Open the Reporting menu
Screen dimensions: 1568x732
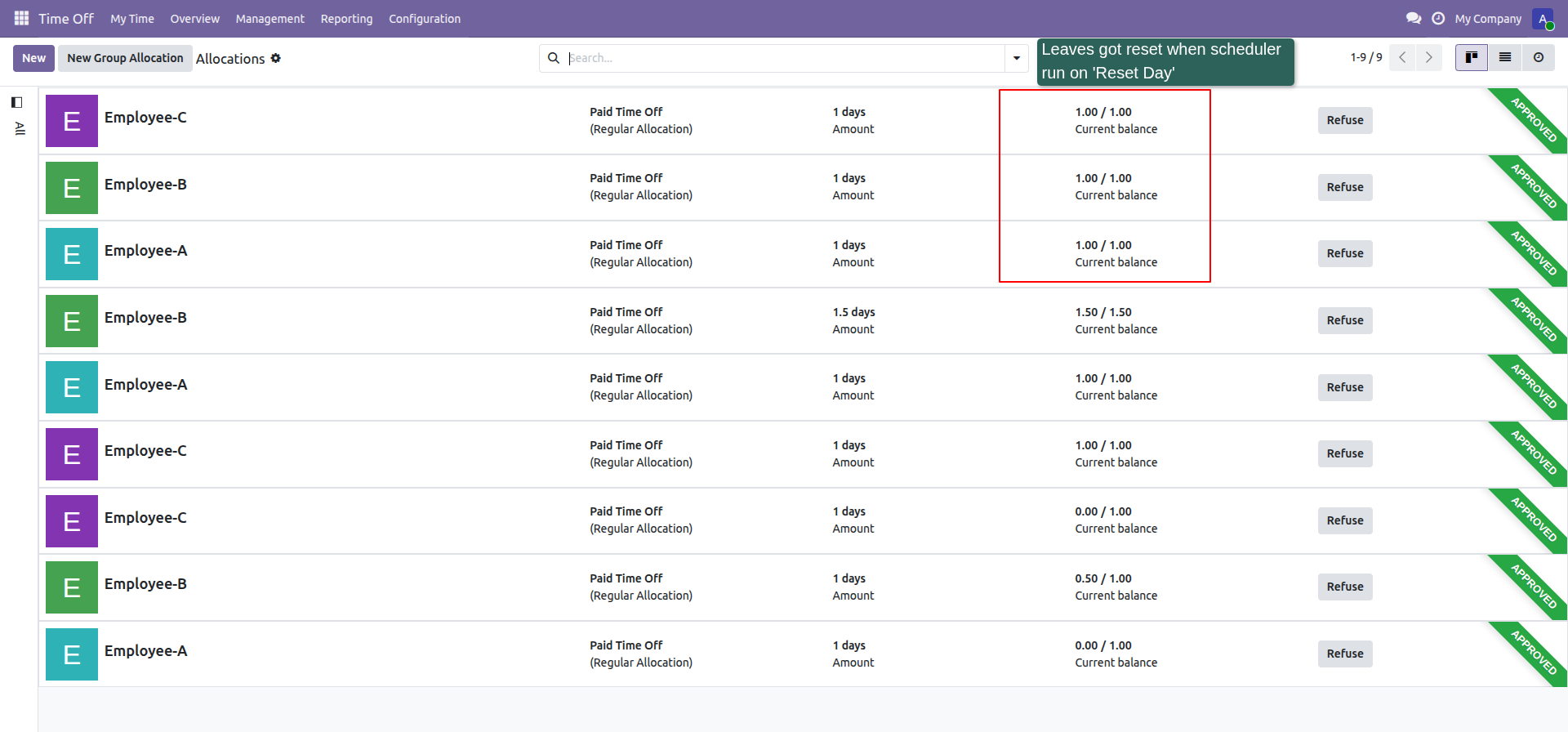click(346, 19)
